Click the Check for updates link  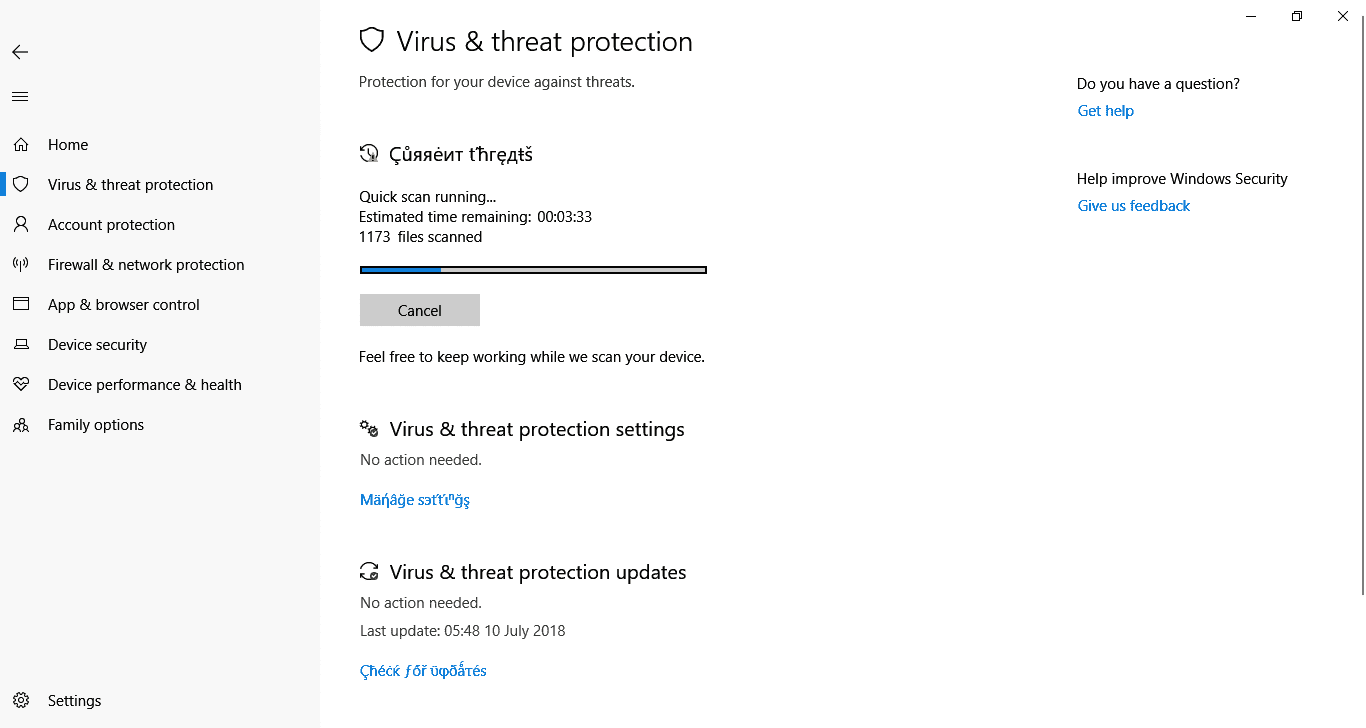(x=423, y=671)
